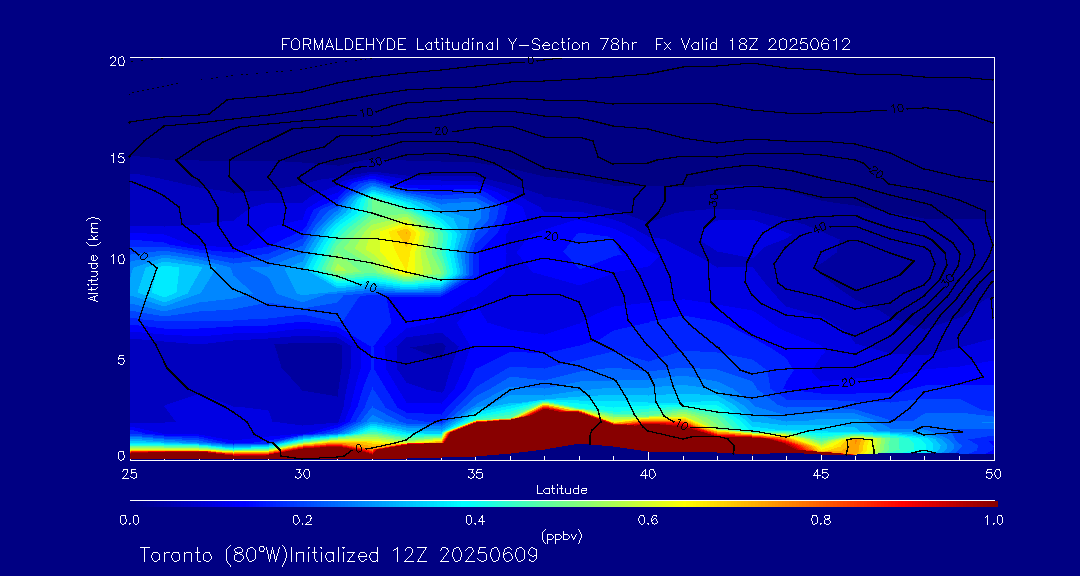Click altitude axis tick label 15
This screenshot has height=576, width=1080.
point(116,158)
